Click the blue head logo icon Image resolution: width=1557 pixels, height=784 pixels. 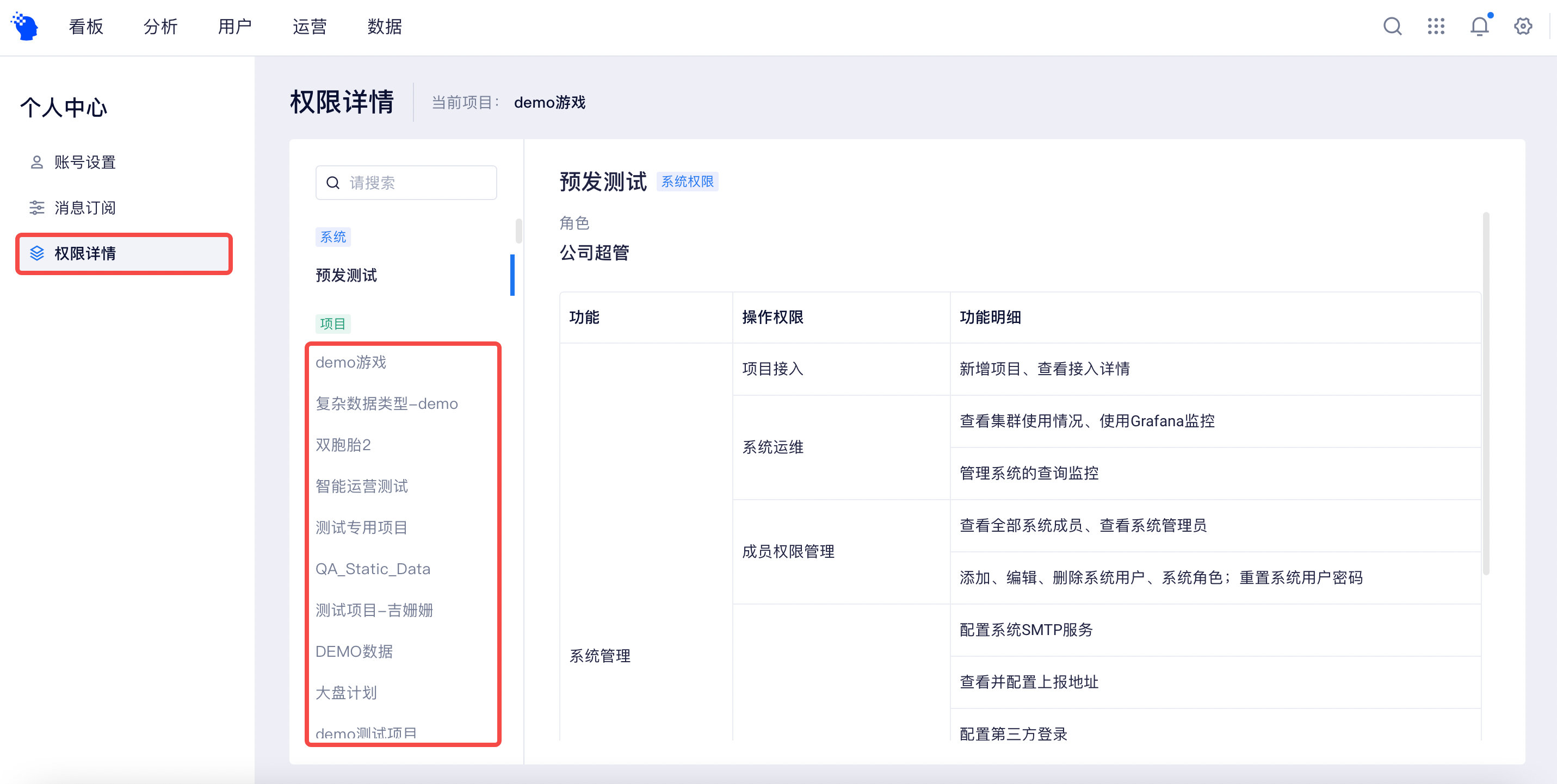(x=25, y=26)
